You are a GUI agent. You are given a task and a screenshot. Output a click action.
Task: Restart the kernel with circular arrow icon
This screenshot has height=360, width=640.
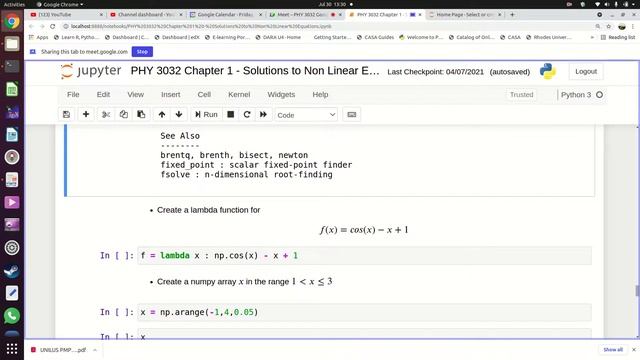pyautogui.click(x=247, y=115)
